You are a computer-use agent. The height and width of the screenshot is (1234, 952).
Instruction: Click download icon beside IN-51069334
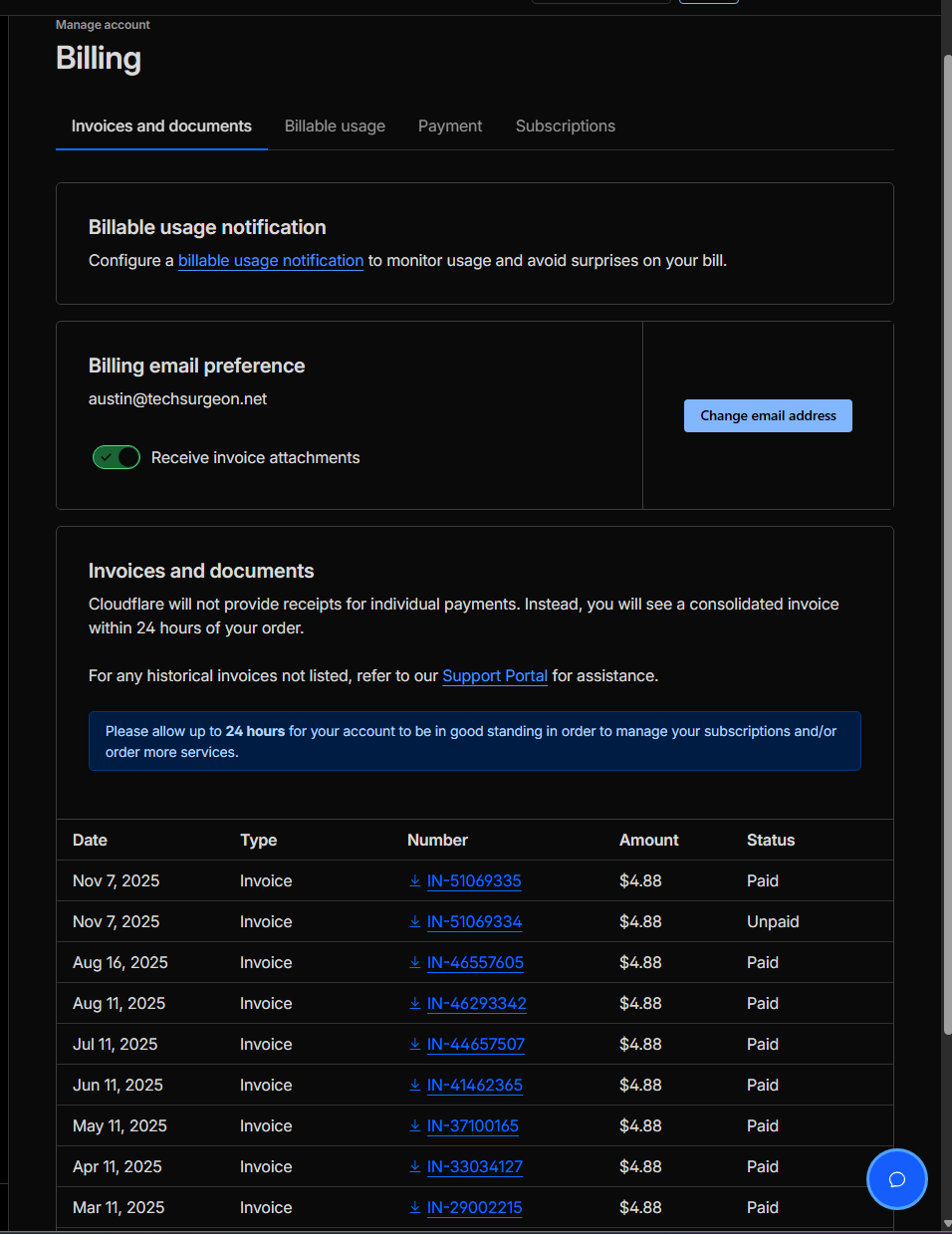(415, 921)
